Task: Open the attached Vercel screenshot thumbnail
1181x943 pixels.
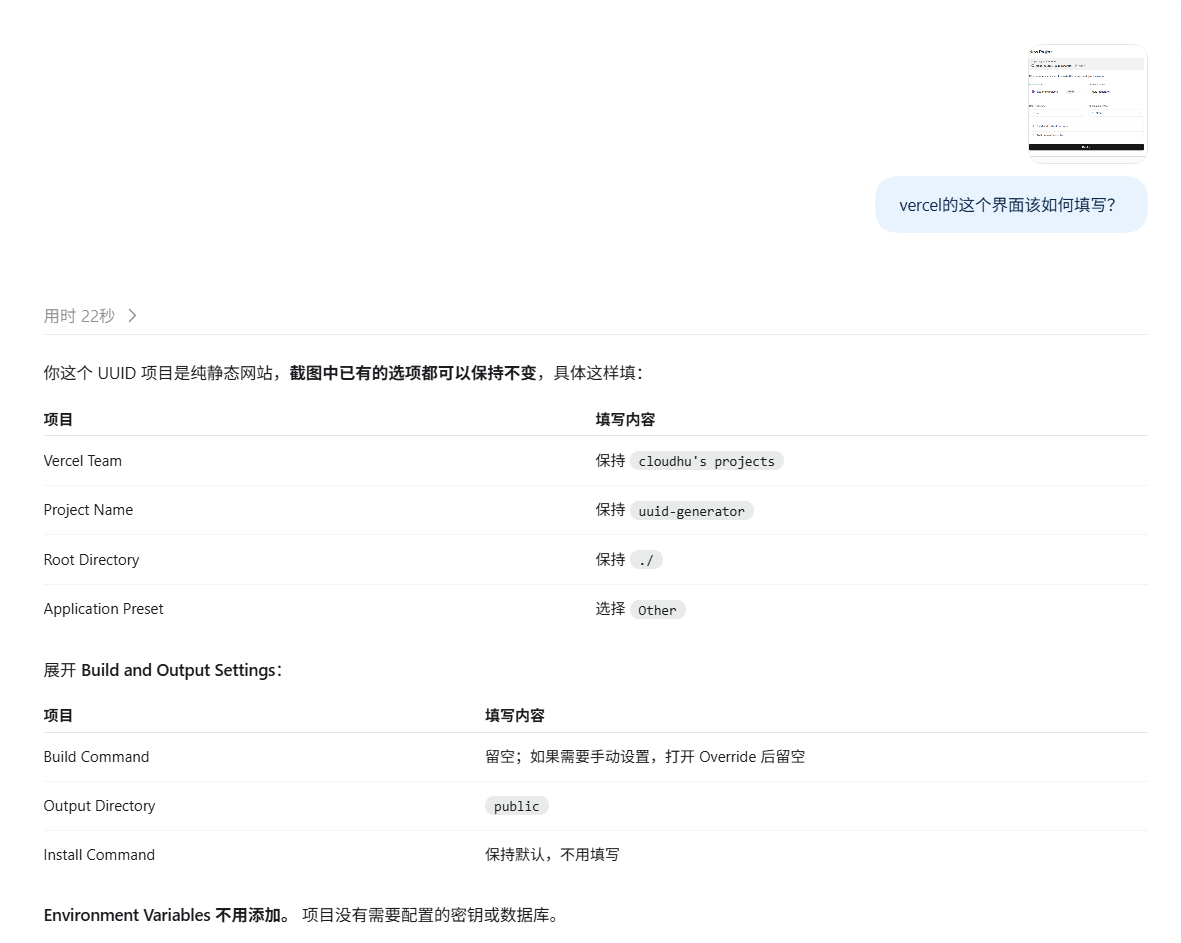Action: click(1087, 103)
